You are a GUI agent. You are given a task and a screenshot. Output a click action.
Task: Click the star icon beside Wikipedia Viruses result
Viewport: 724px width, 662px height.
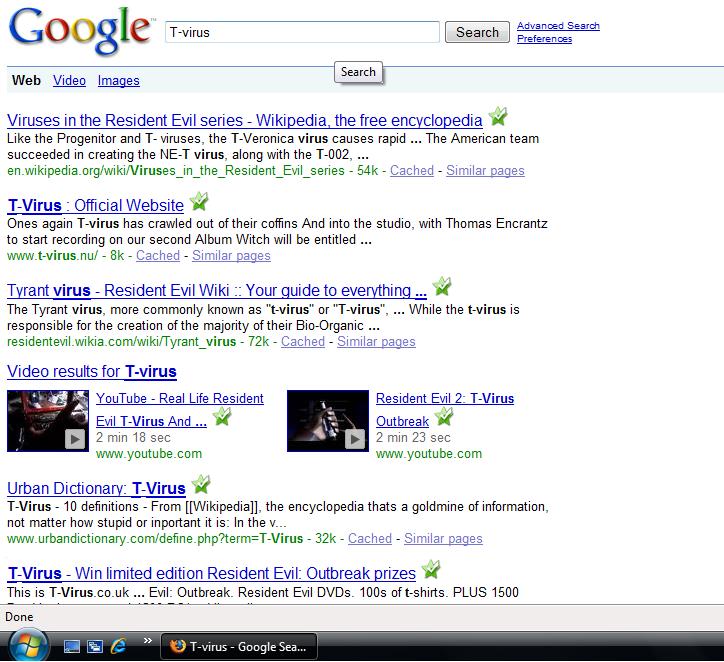[498, 116]
